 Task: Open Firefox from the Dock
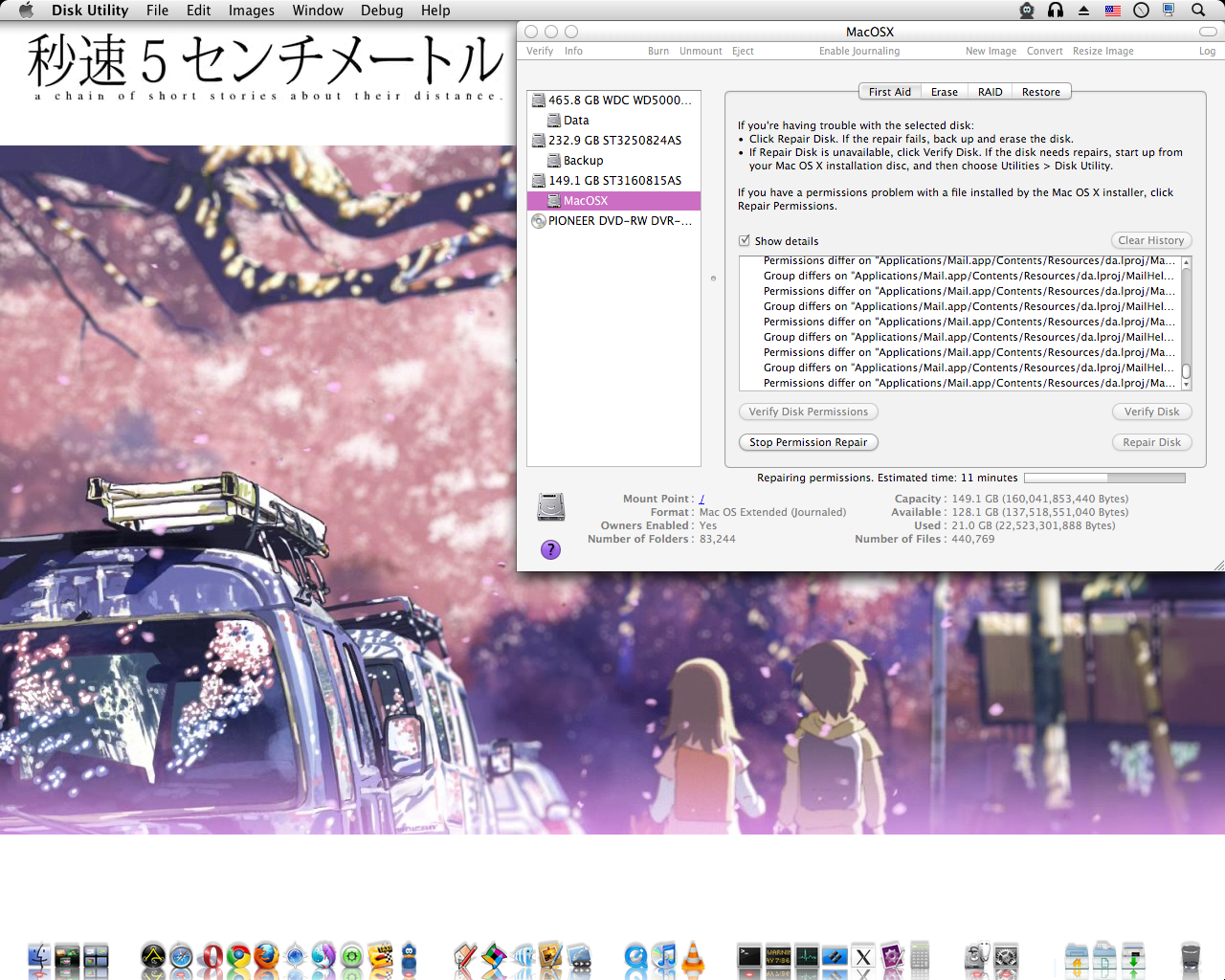point(266,956)
